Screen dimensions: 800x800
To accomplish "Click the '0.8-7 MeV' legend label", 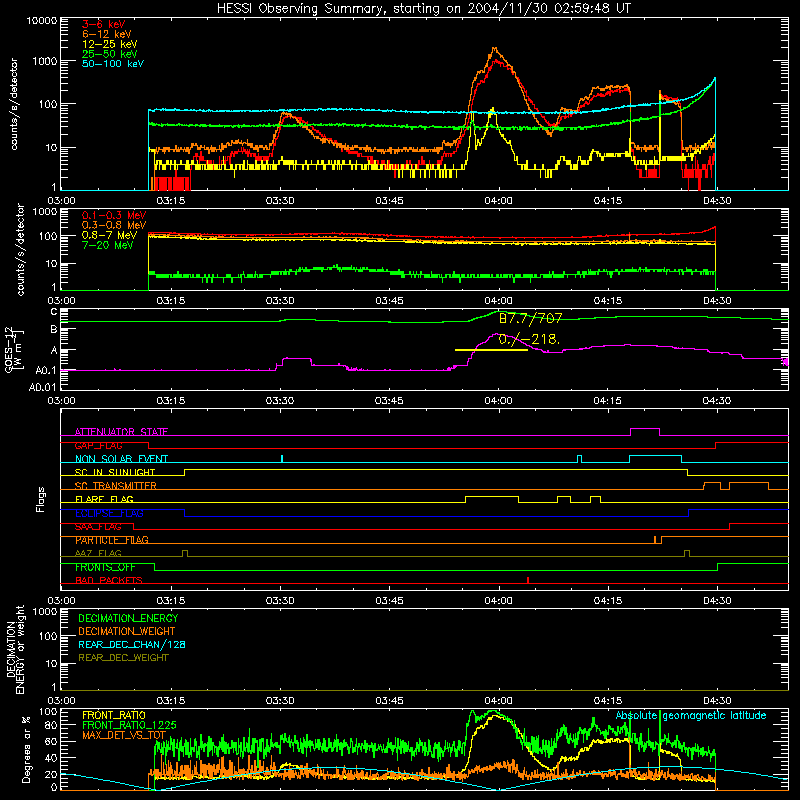I will [x=109, y=235].
